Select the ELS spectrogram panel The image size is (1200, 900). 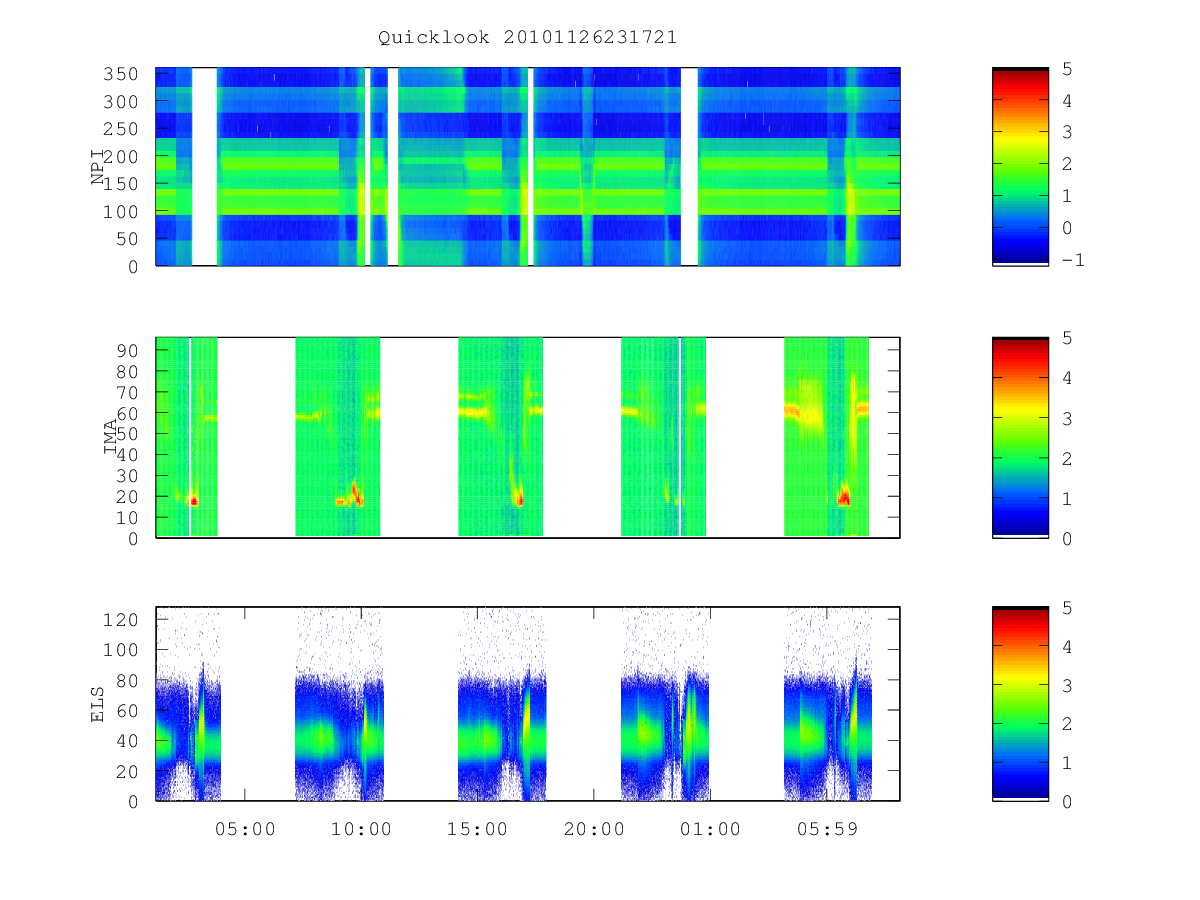[x=528, y=704]
